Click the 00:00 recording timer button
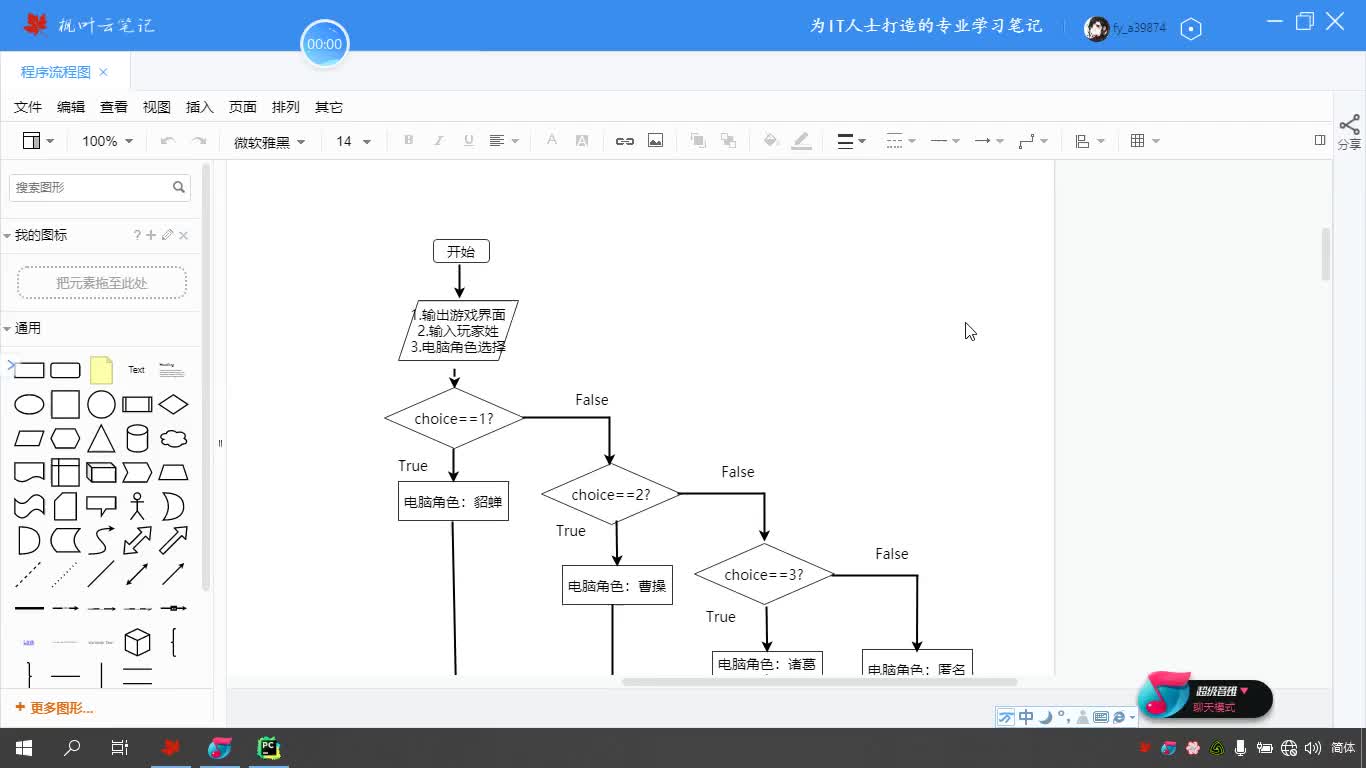The height and width of the screenshot is (768, 1366). (324, 44)
